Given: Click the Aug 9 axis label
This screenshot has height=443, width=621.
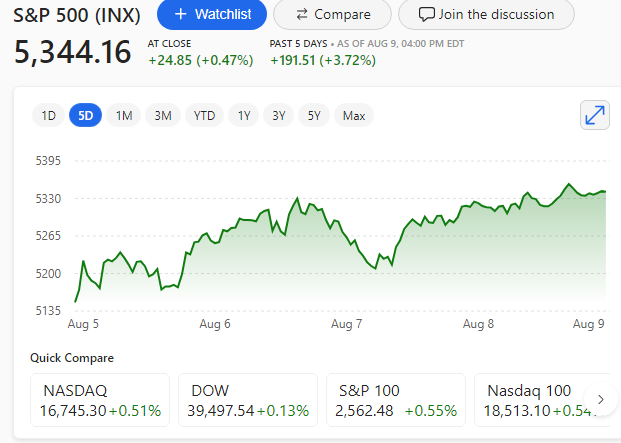Looking at the screenshot, I should [x=589, y=324].
